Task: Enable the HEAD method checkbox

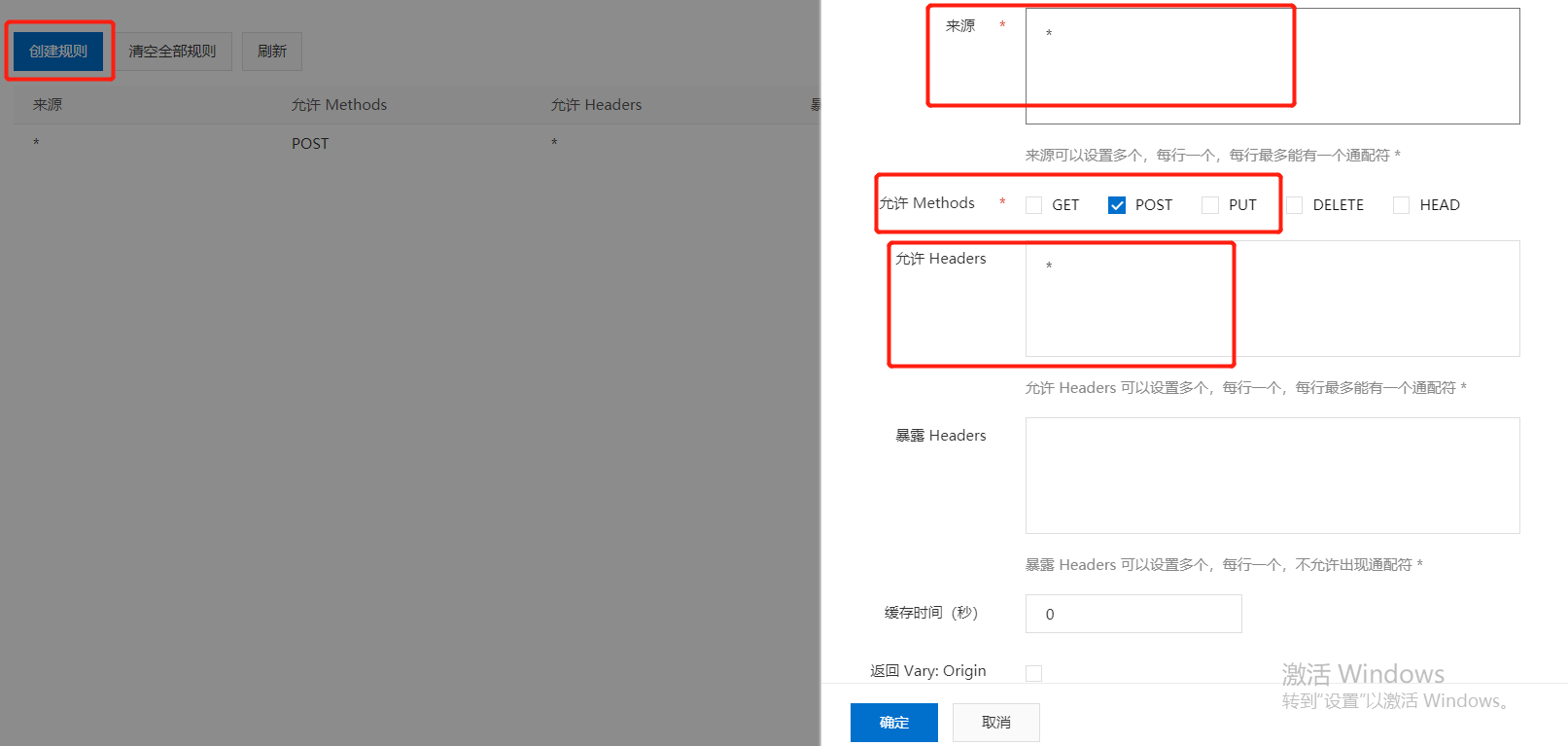Action: click(x=1402, y=205)
